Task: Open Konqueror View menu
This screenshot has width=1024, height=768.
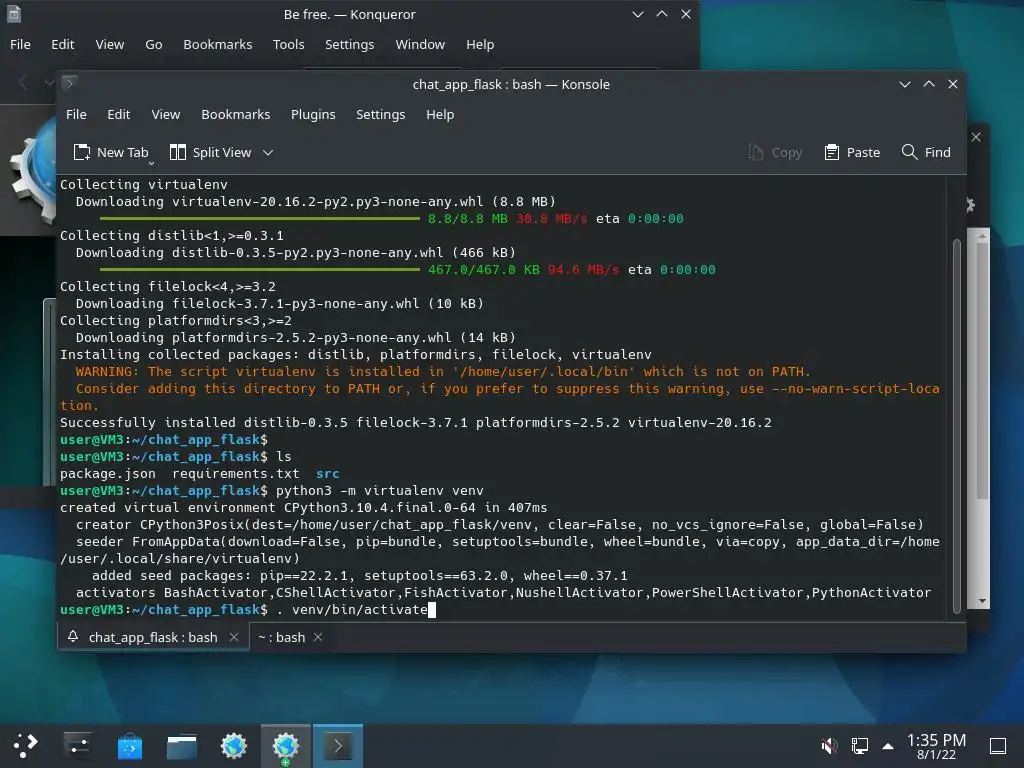Action: tap(110, 44)
